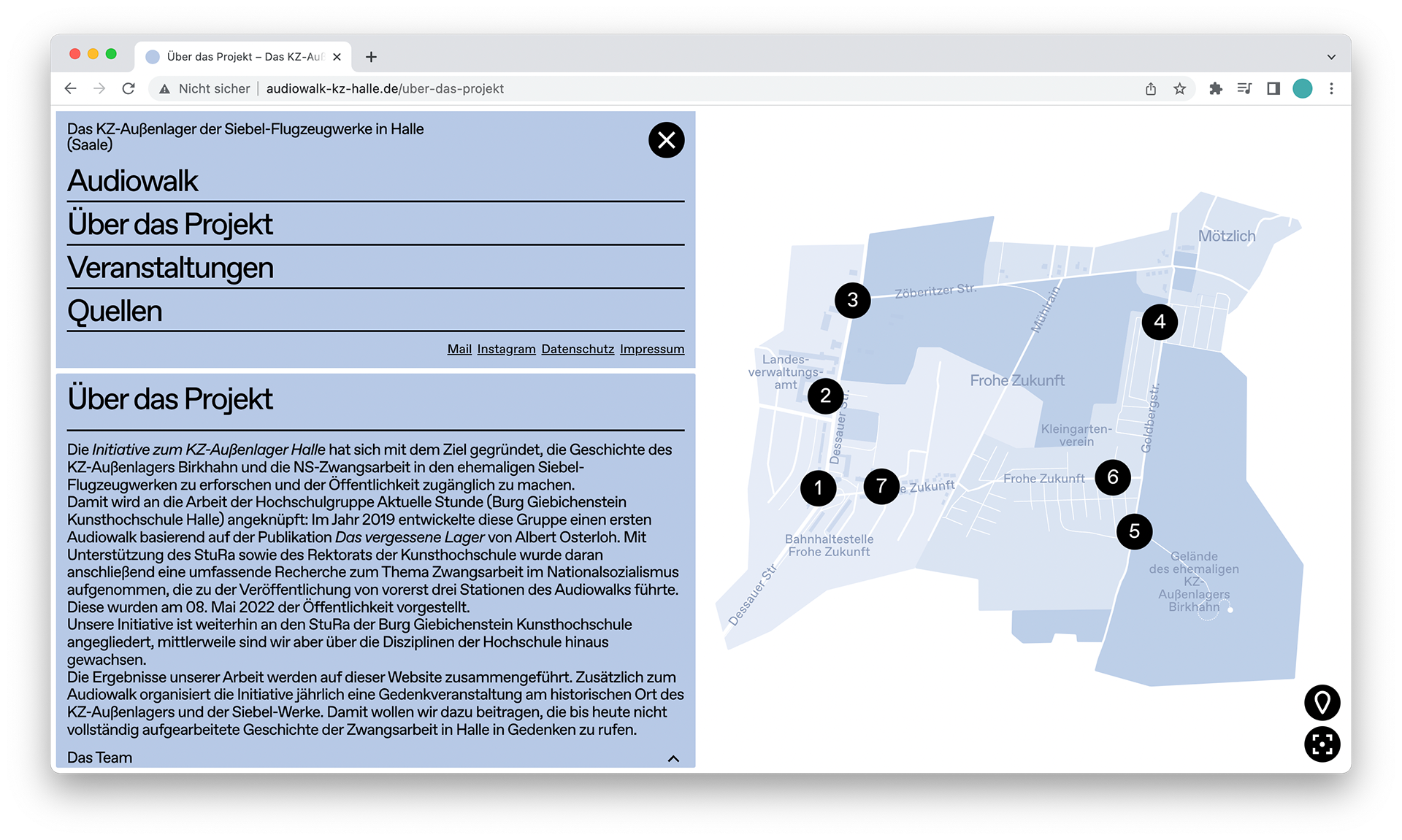Click the map fullscreen focus button
The image size is (1402, 840).
[1322, 744]
